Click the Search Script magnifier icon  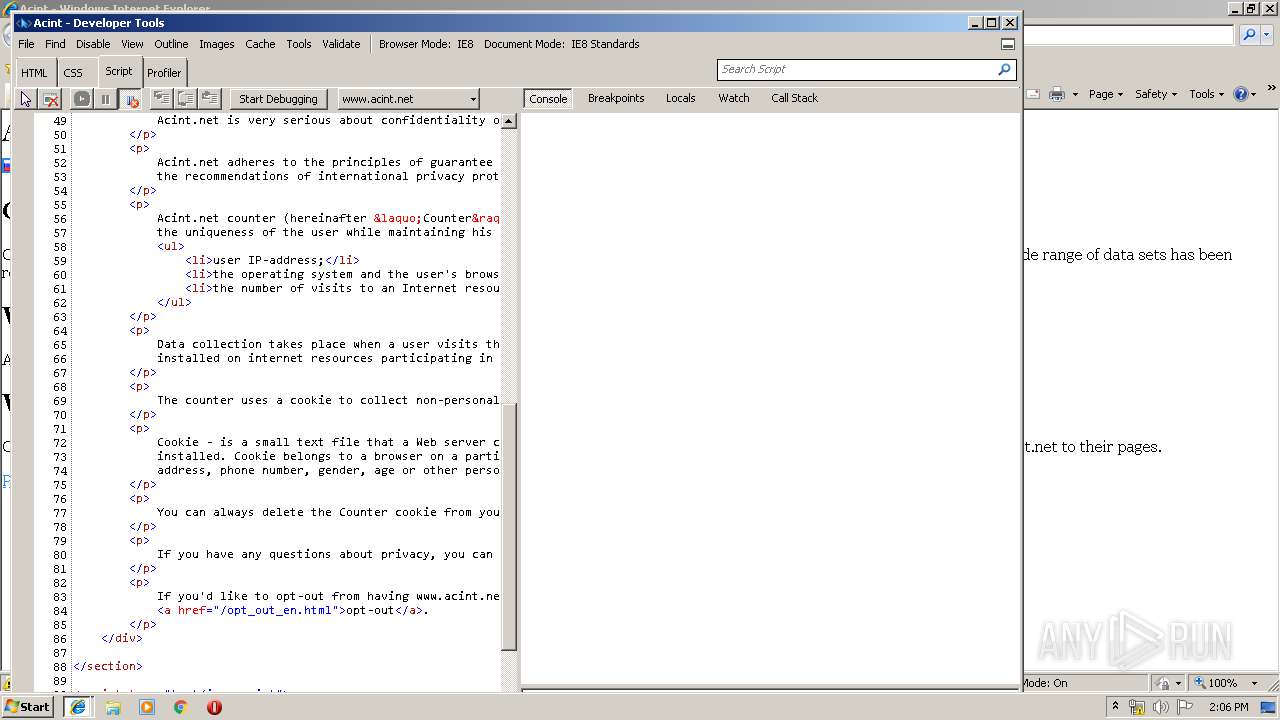click(1004, 69)
